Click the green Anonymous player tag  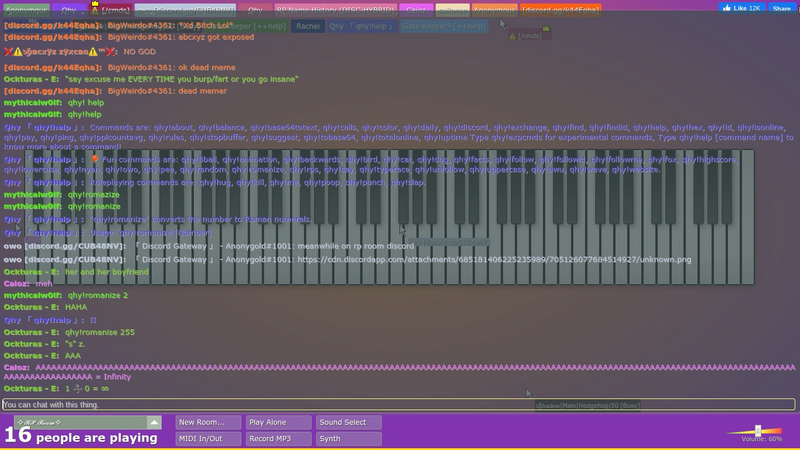(x=26, y=10)
